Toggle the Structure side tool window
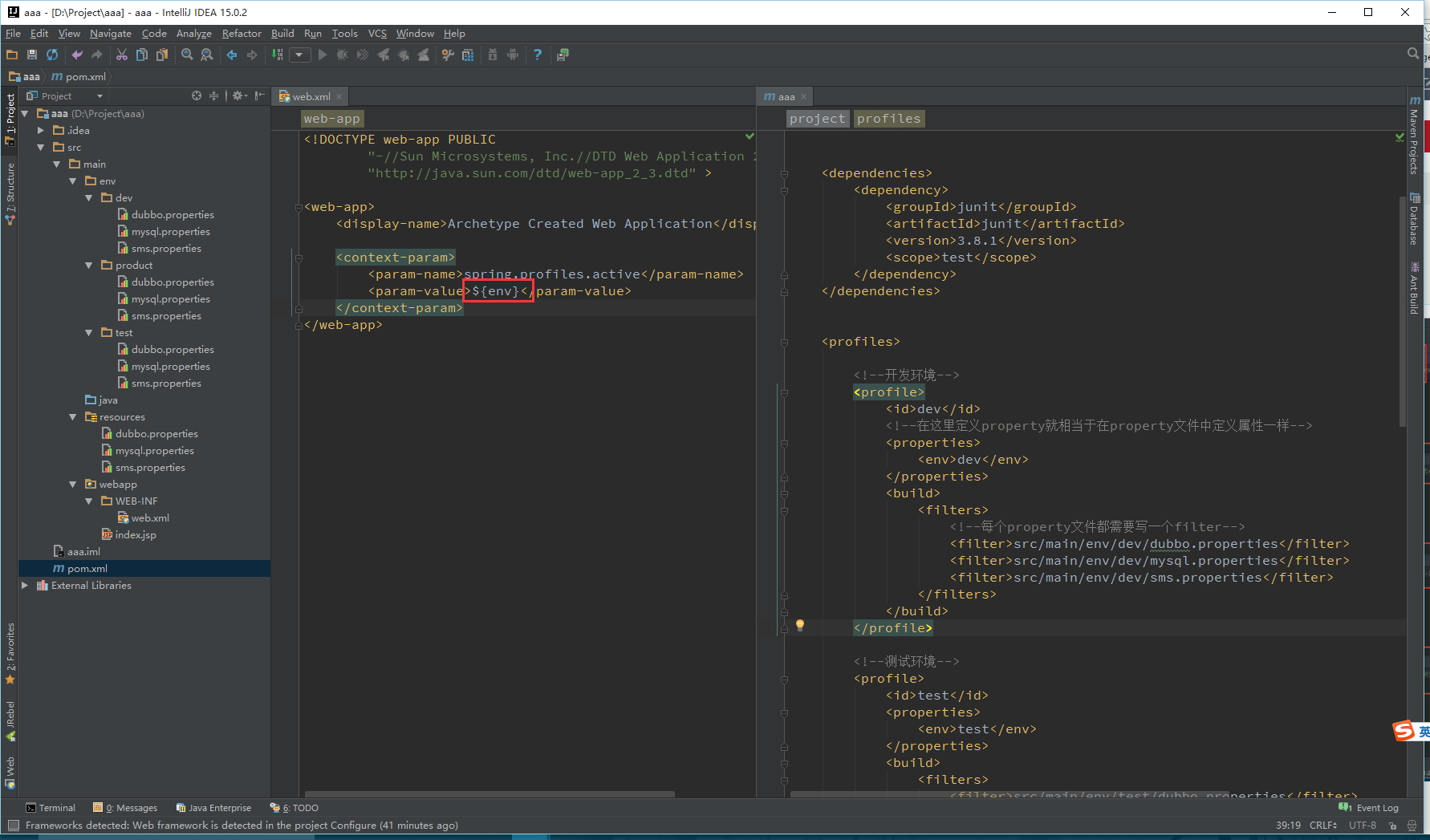 [x=10, y=193]
